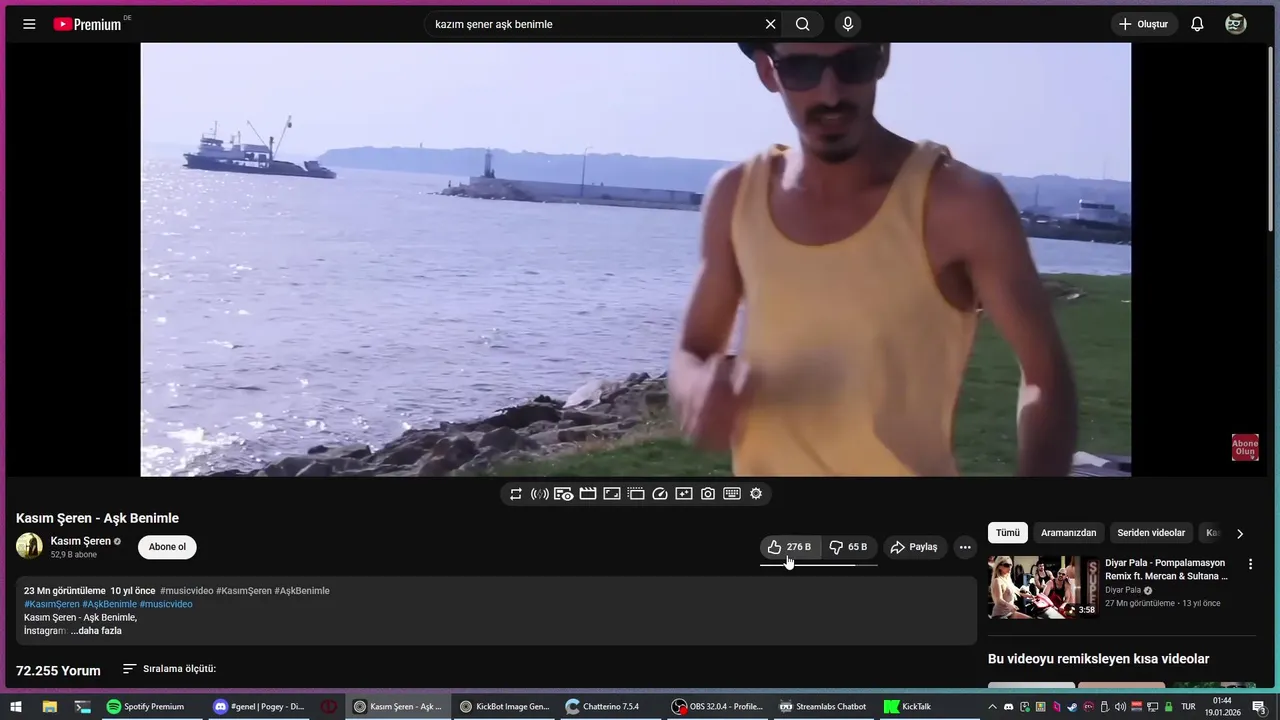Select the Tümü filter chip
This screenshot has height=720, width=1280.
pyautogui.click(x=1008, y=533)
